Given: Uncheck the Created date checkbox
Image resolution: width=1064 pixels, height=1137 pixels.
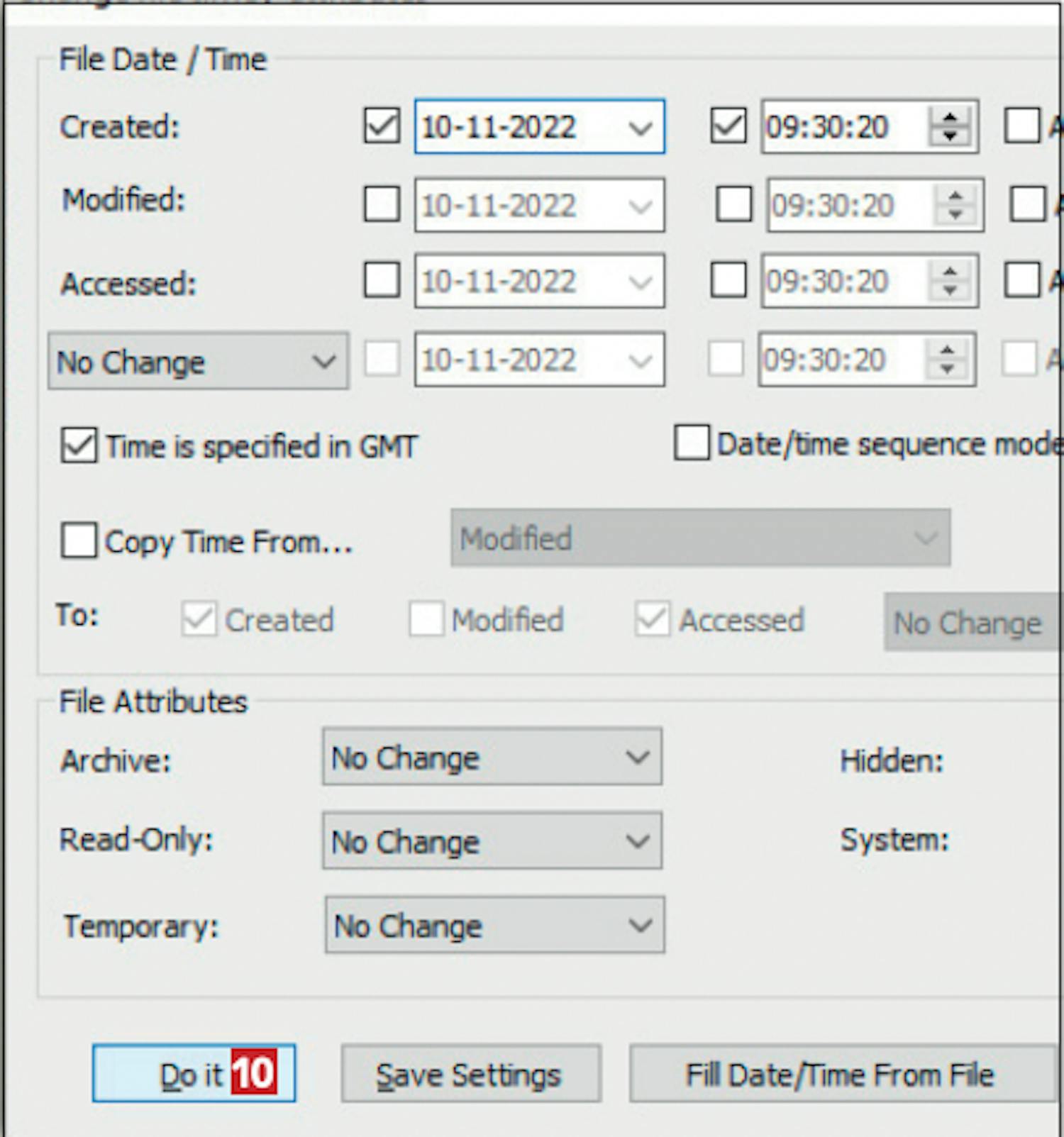Looking at the screenshot, I should (x=382, y=126).
